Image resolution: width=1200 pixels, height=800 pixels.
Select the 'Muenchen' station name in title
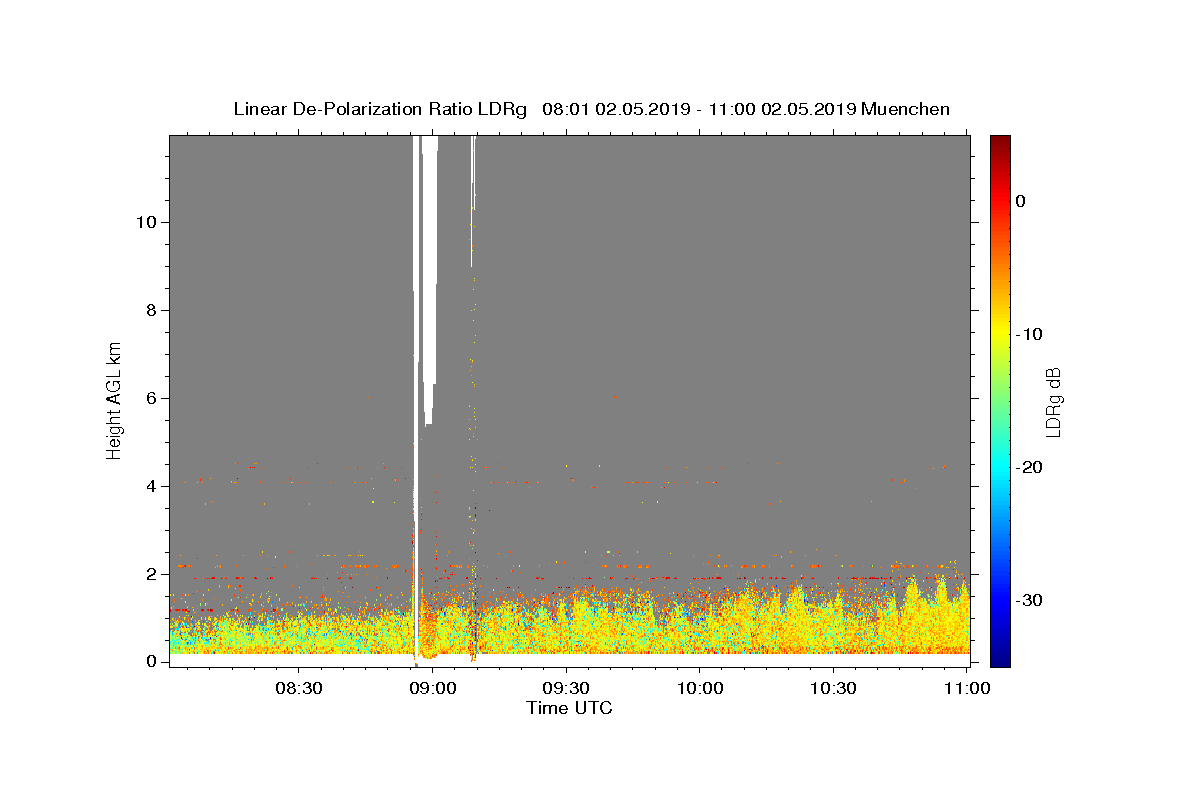pyautogui.click(x=905, y=109)
